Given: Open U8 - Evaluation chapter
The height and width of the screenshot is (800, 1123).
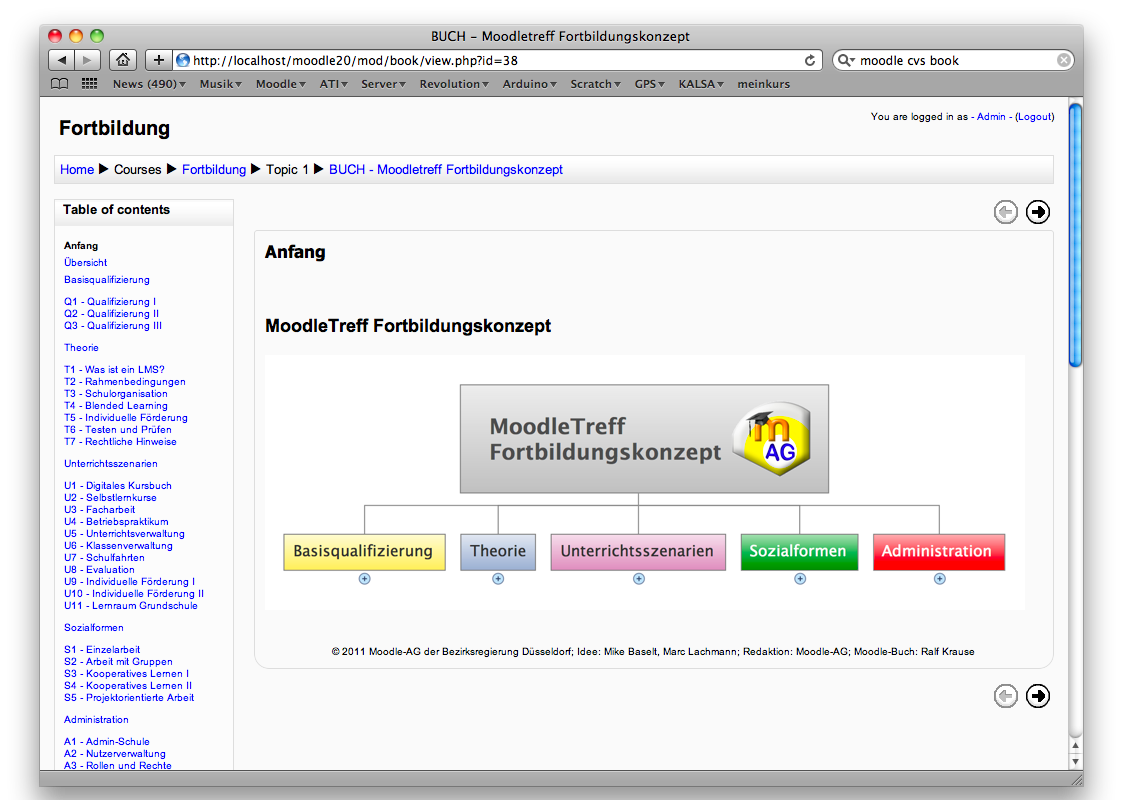Looking at the screenshot, I should pos(99,569).
